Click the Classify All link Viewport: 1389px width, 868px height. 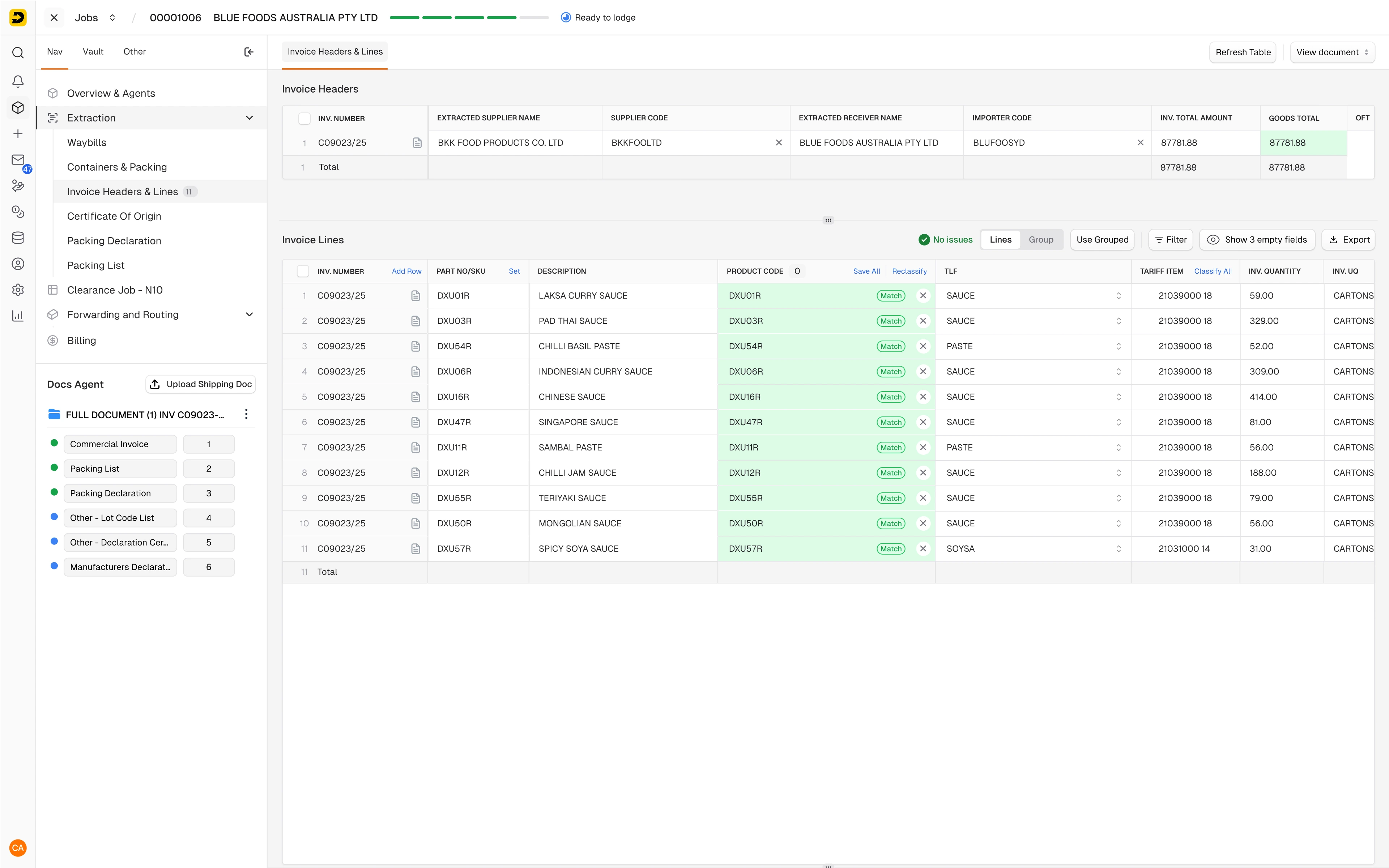1212,271
